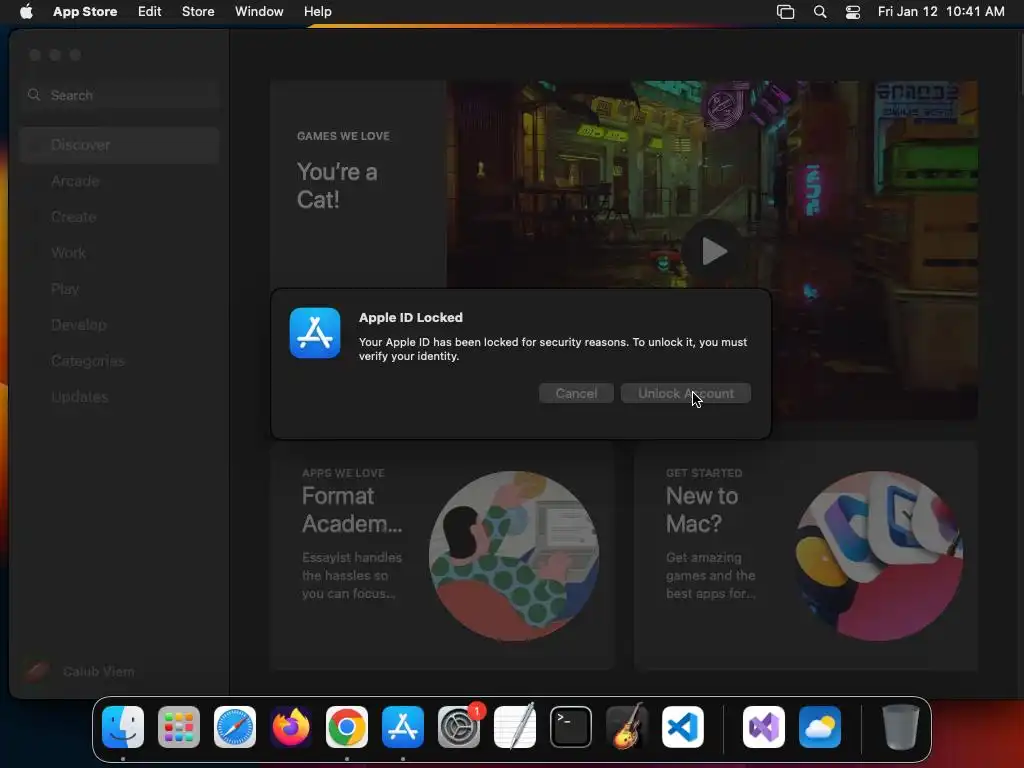Open Stage Manager menu bar icon

point(786,12)
